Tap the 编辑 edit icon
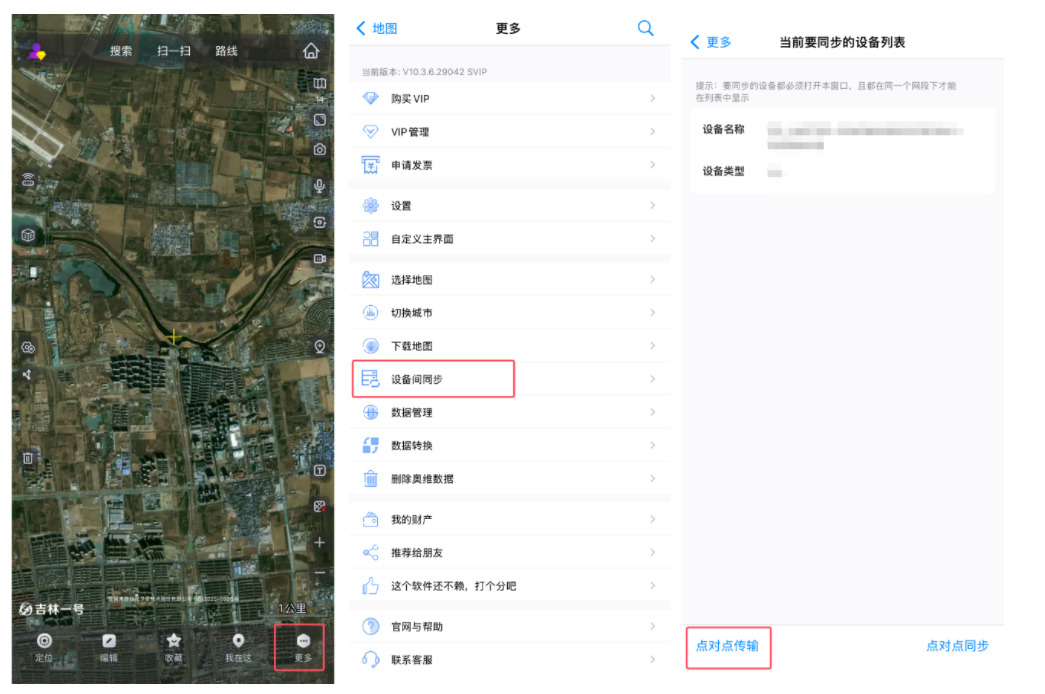Viewport: 1045px width, 694px height. coord(109,647)
